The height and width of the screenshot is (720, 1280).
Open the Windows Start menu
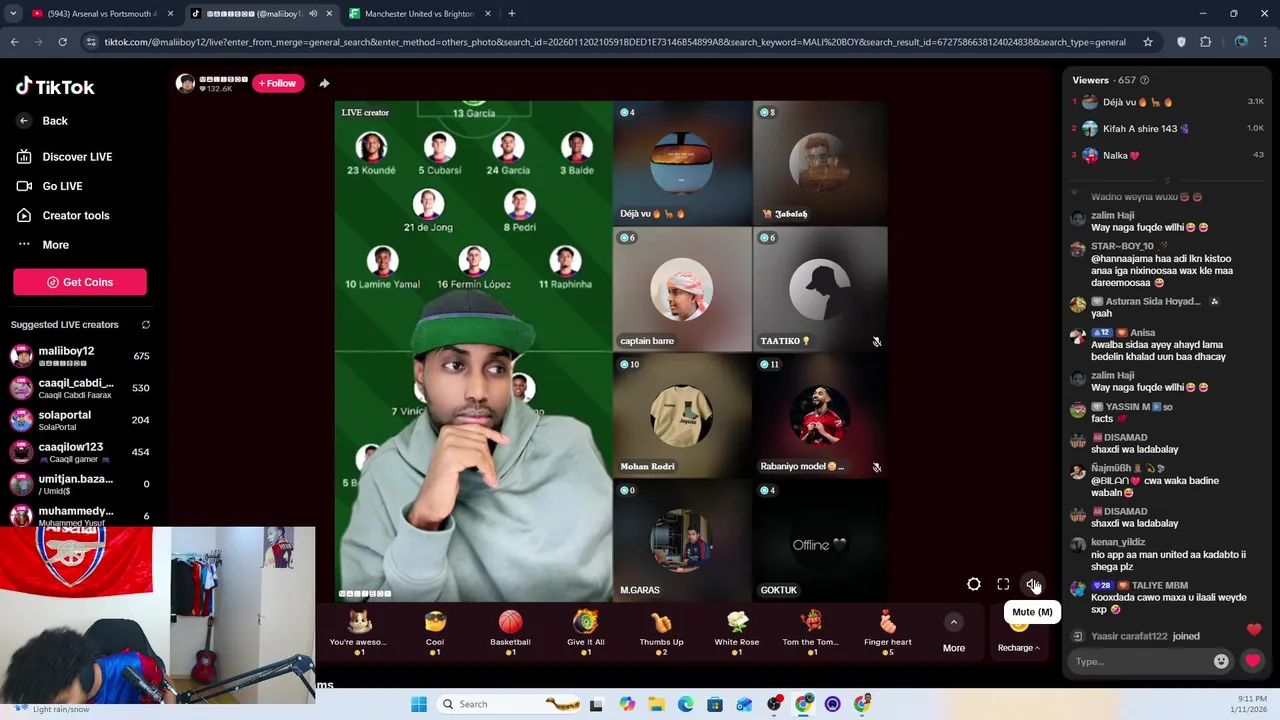419,704
